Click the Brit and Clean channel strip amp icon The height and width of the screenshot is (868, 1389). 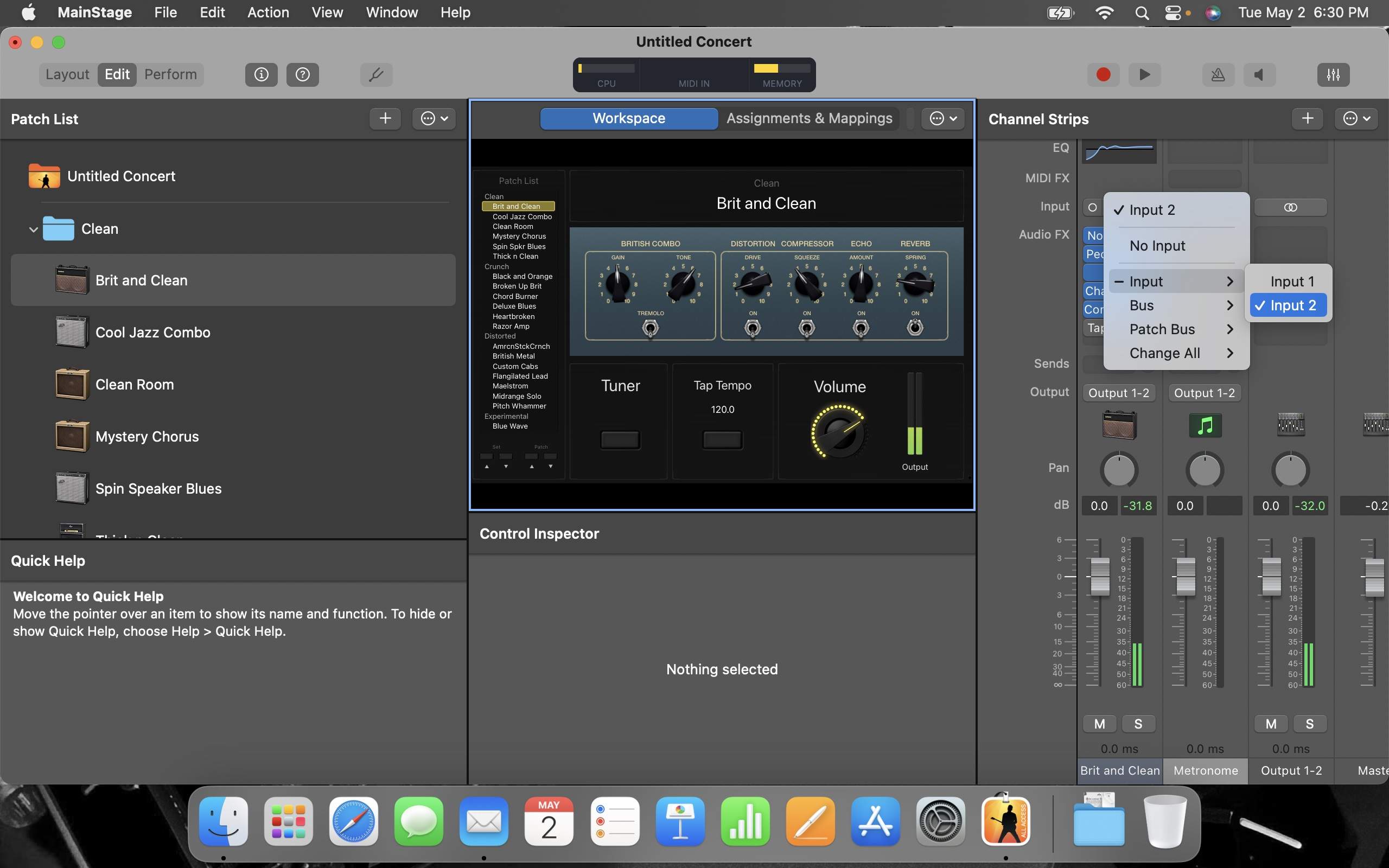coord(1119,425)
